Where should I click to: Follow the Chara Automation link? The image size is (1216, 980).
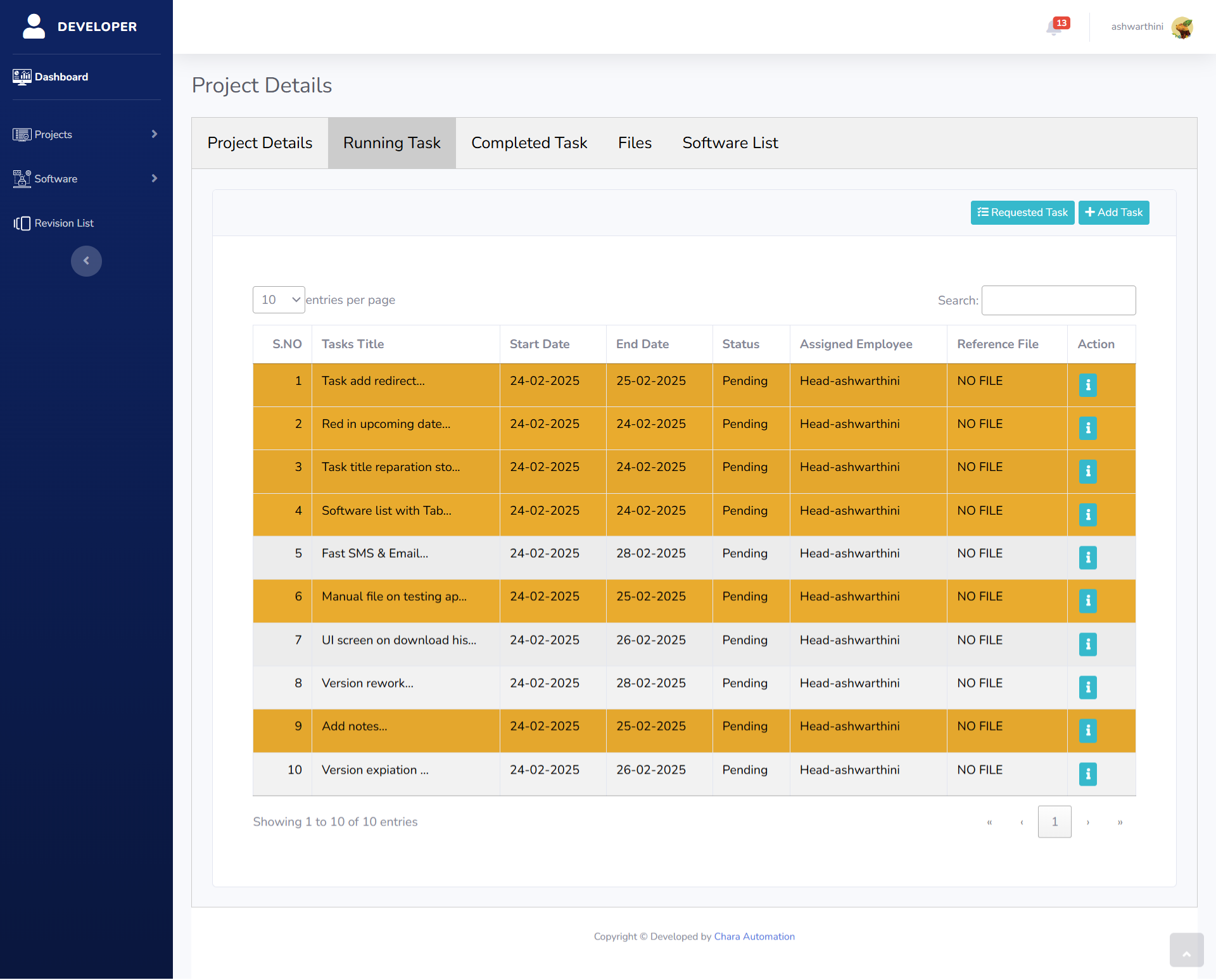point(754,936)
